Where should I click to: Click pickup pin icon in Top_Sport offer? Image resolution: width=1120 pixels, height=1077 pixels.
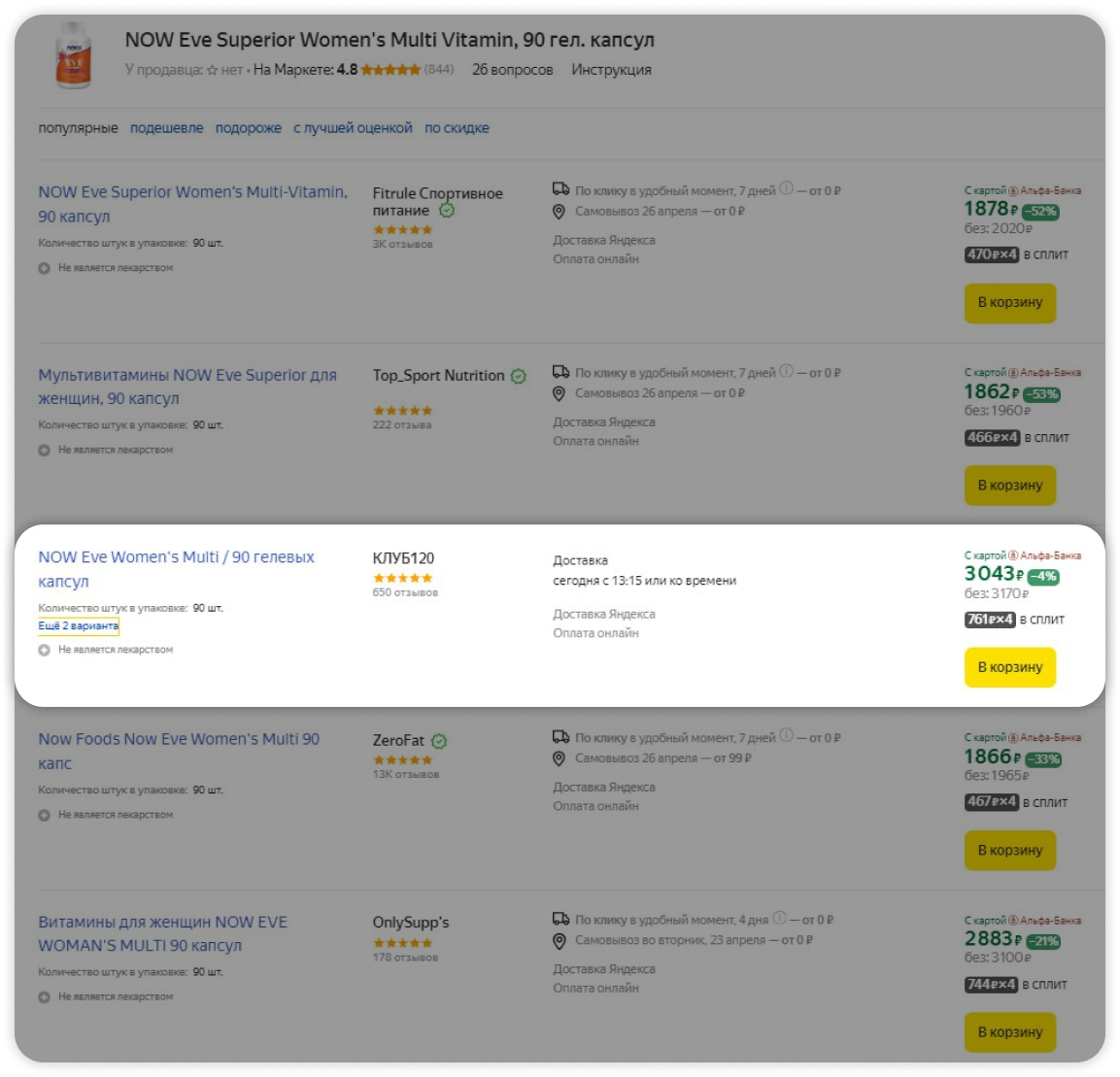pos(559,393)
